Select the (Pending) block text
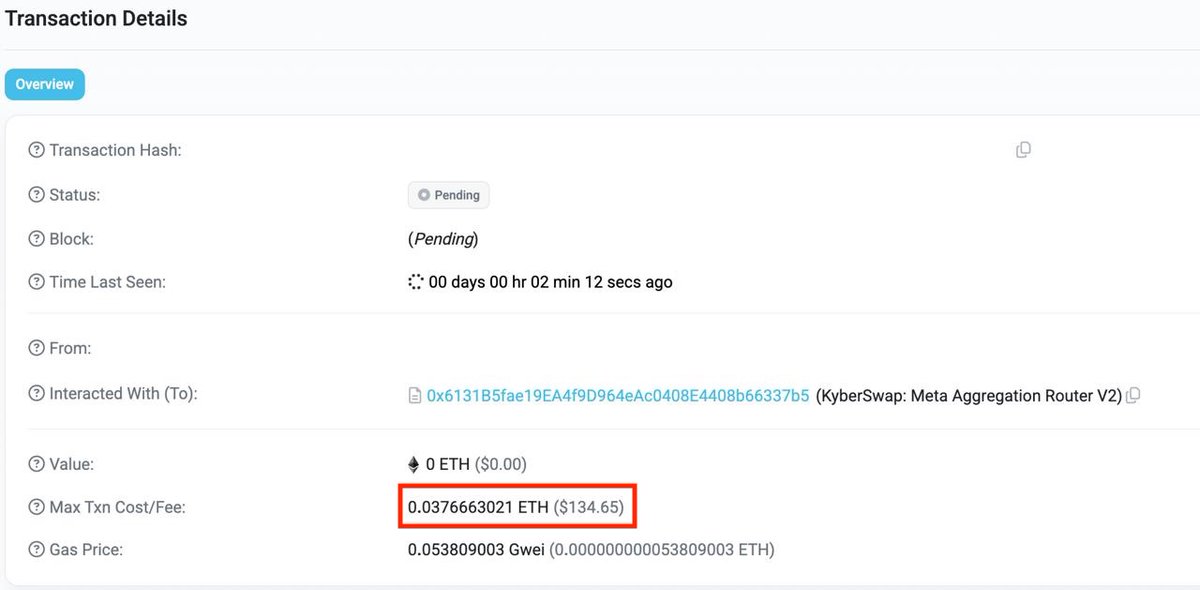The image size is (1200, 590). click(x=443, y=240)
